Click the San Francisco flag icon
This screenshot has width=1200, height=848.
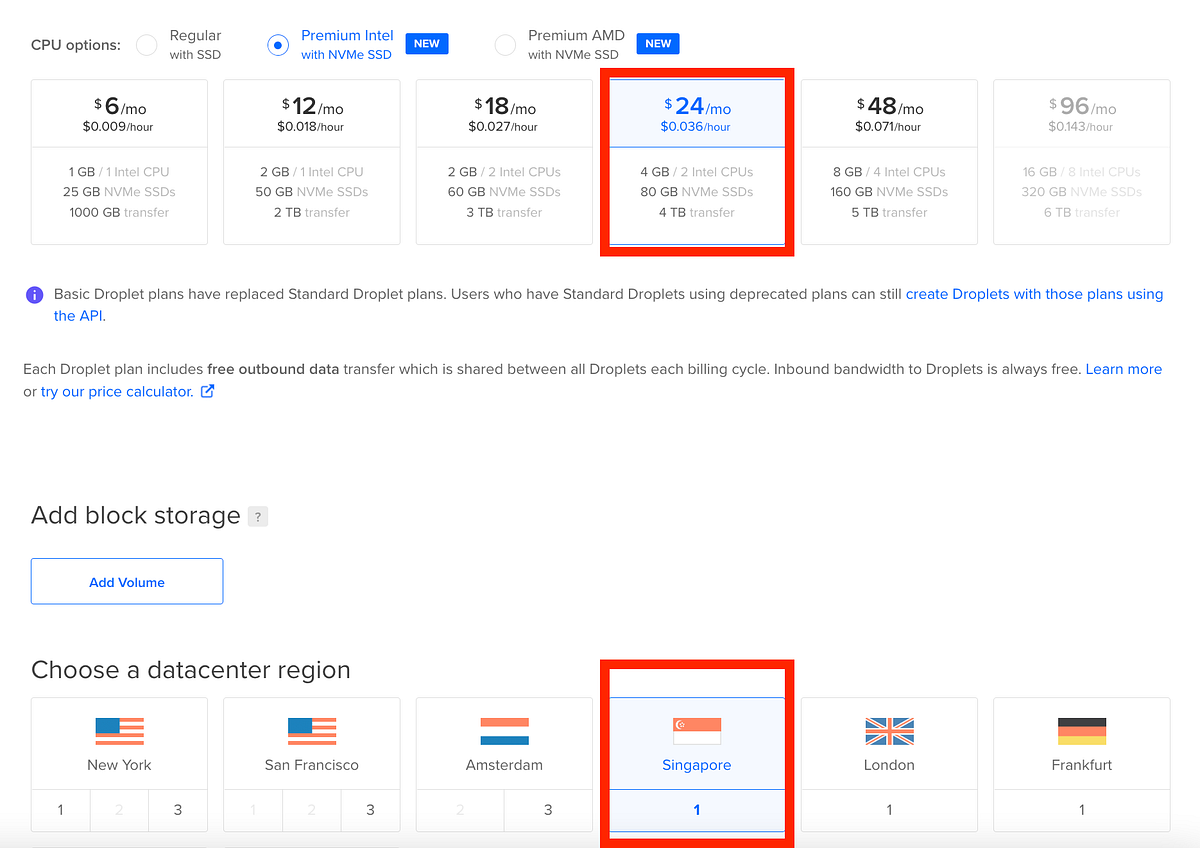pos(311,732)
